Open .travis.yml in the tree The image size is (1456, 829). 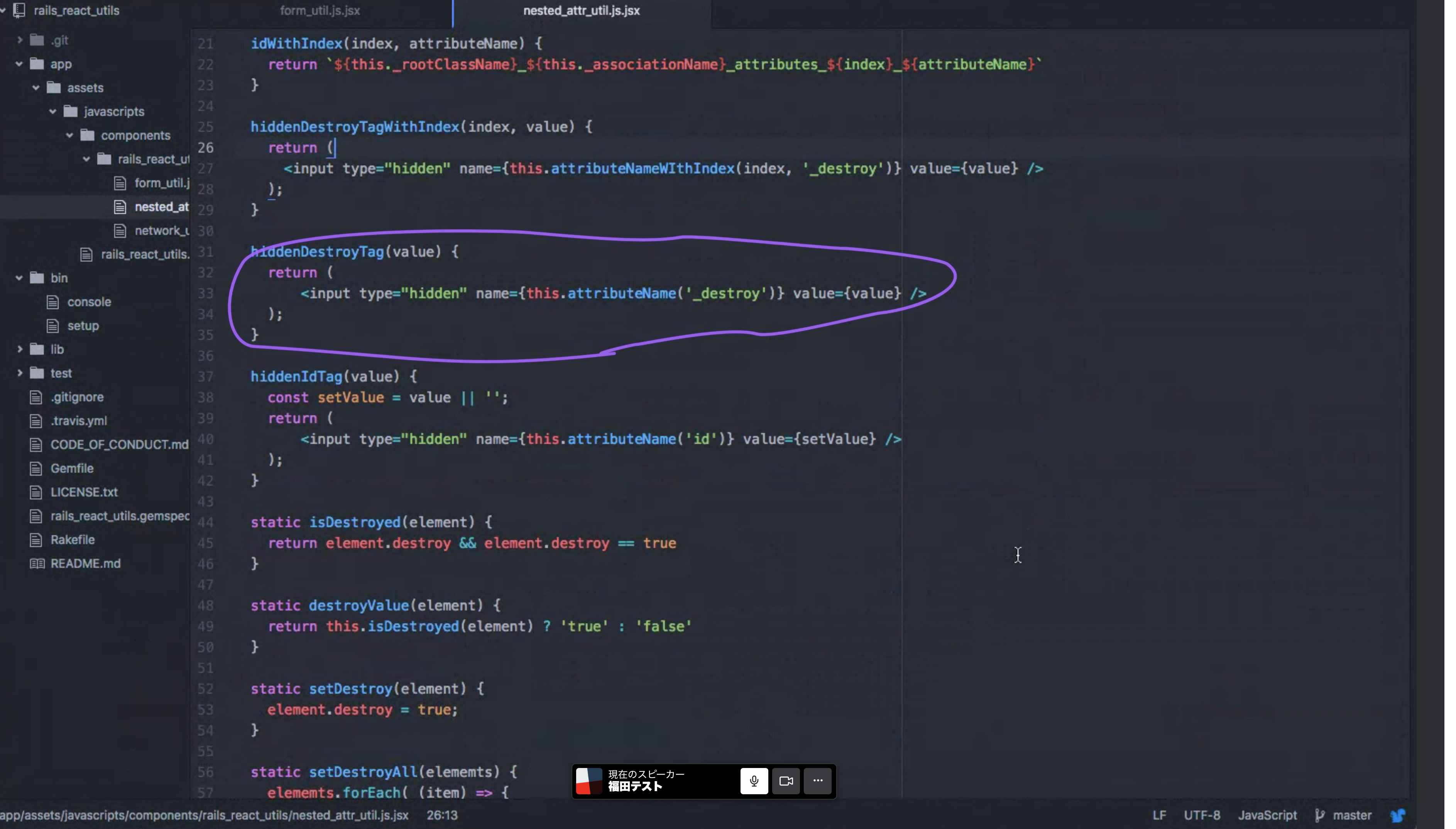(78, 421)
